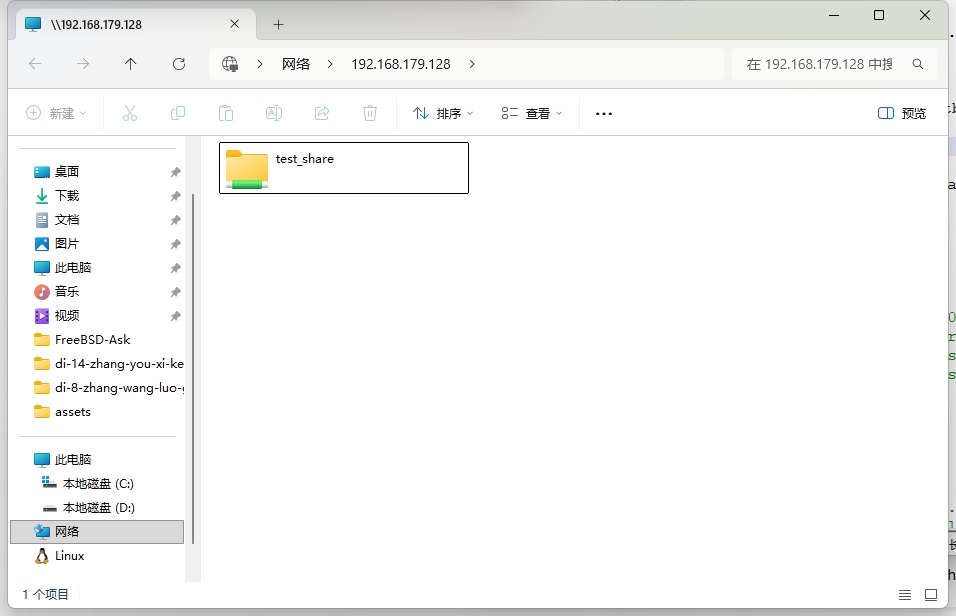Screen dimensions: 956x616
Task: Expand chevron after 192.168.179.128 breadcrumb
Action: pyautogui.click(x=472, y=64)
